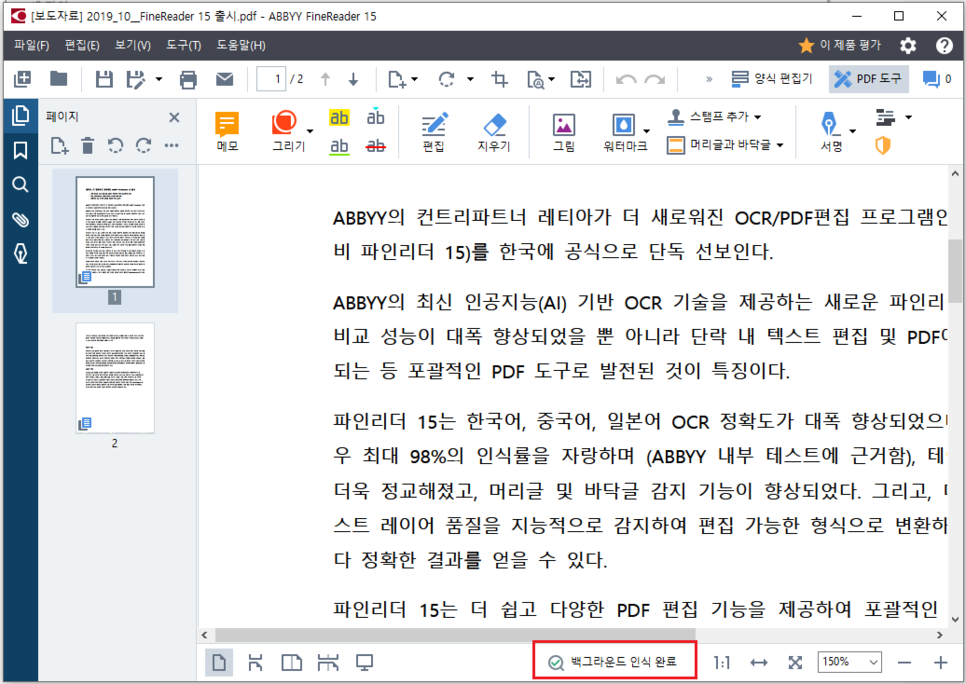Insert a picture with 그림 tool

(564, 132)
